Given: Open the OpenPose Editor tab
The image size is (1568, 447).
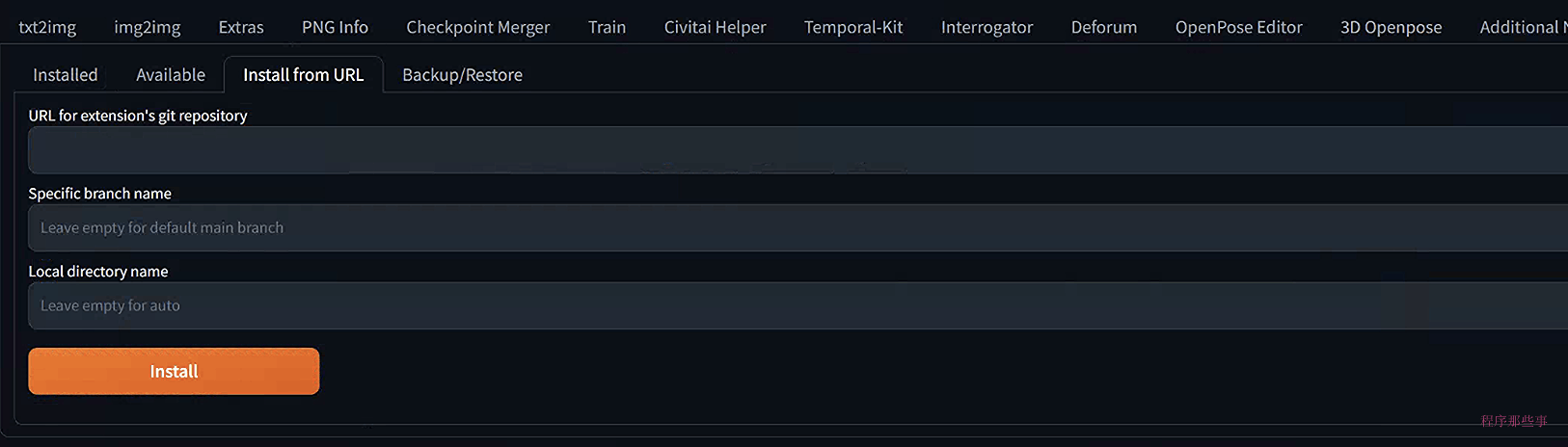Looking at the screenshot, I should coord(1238,27).
